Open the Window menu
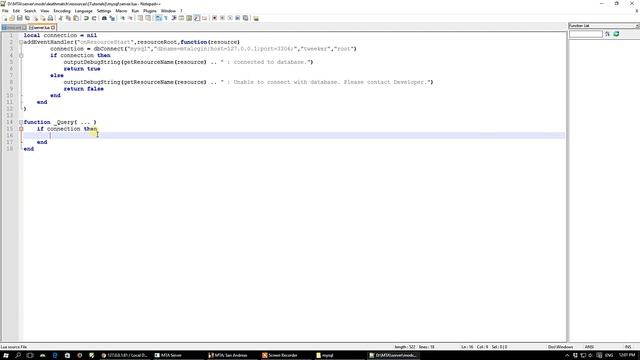This screenshot has width=640, height=360. pyautogui.click(x=168, y=11)
